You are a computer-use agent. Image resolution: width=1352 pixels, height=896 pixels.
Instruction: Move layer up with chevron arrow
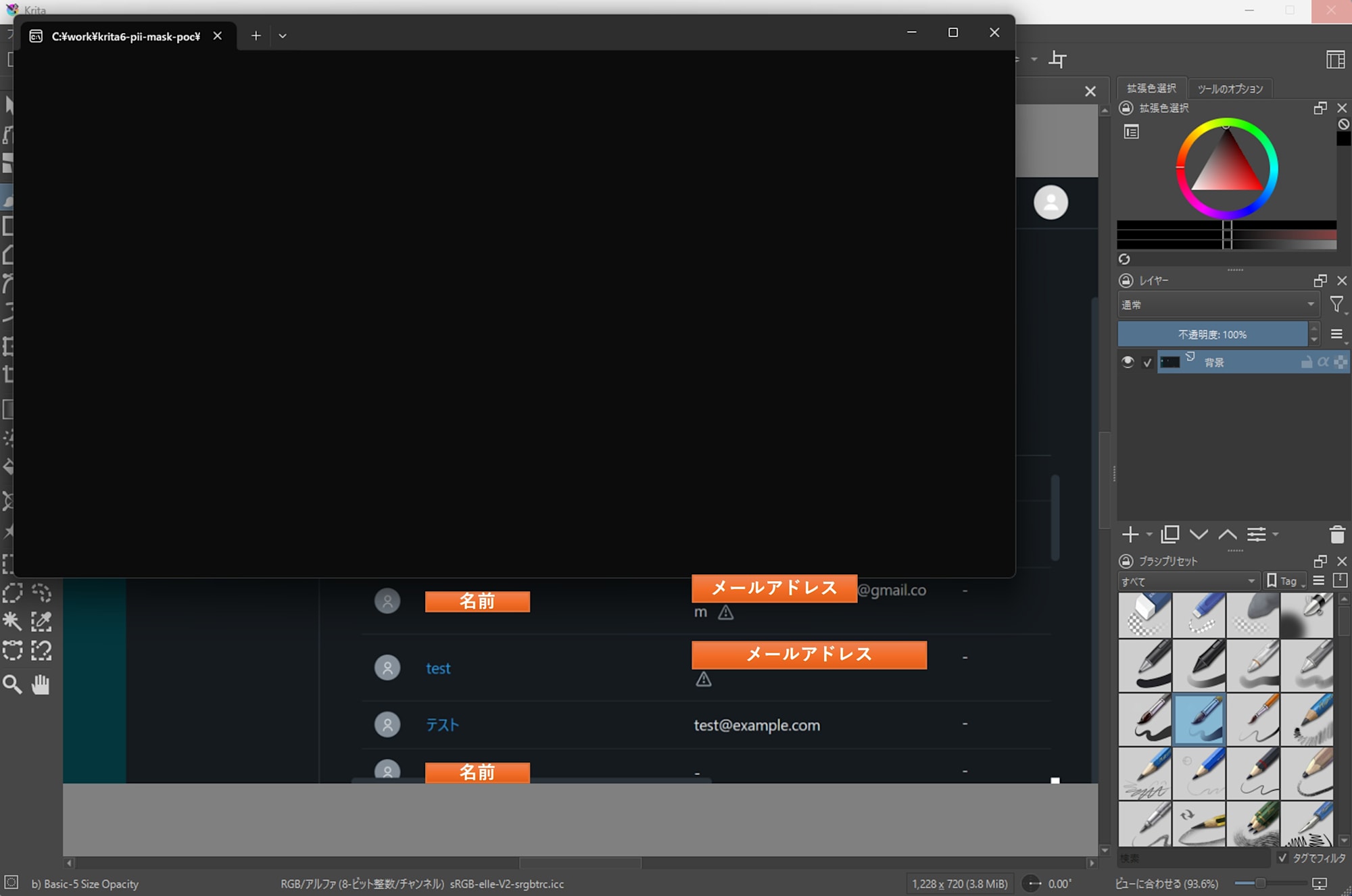click(x=1227, y=534)
